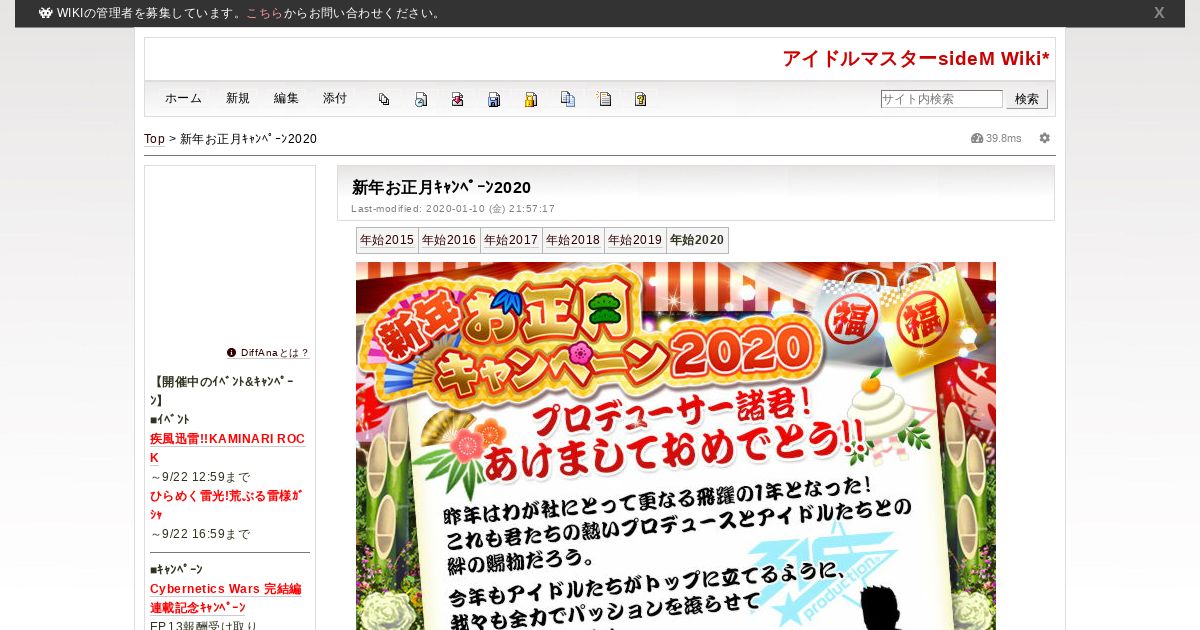
Task: Click the page heading 新年お正月ｷｬﾝﾍﾟｰﾝ2020
Action: click(441, 187)
